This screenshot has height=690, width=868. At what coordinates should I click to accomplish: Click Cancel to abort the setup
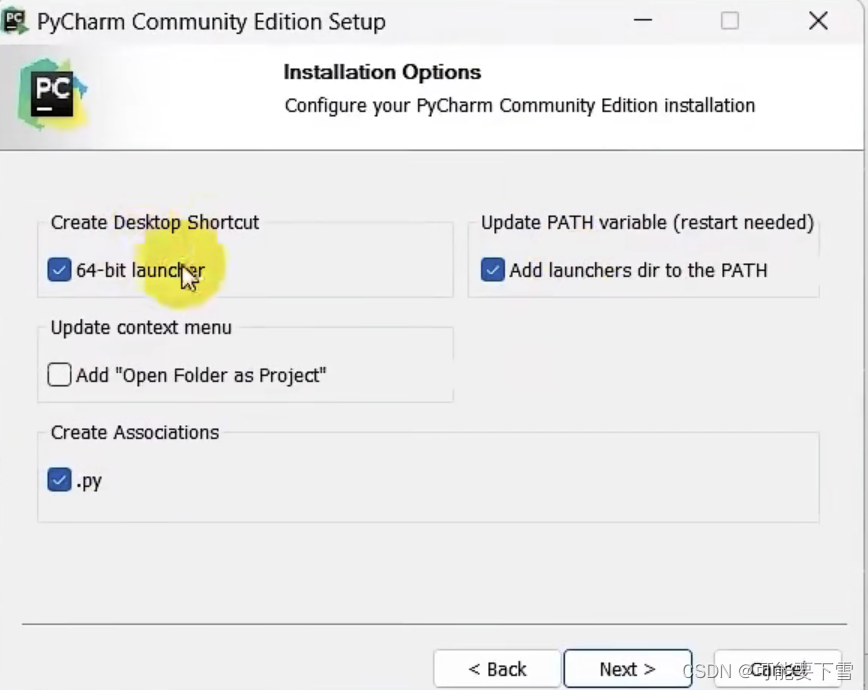(778, 668)
